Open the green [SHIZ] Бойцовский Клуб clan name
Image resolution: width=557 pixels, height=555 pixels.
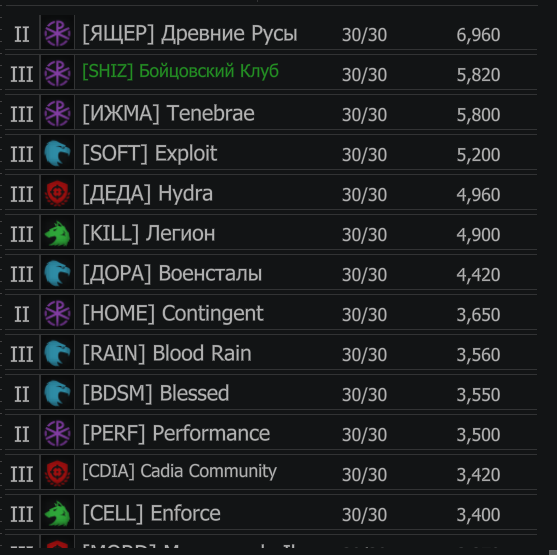(x=180, y=71)
